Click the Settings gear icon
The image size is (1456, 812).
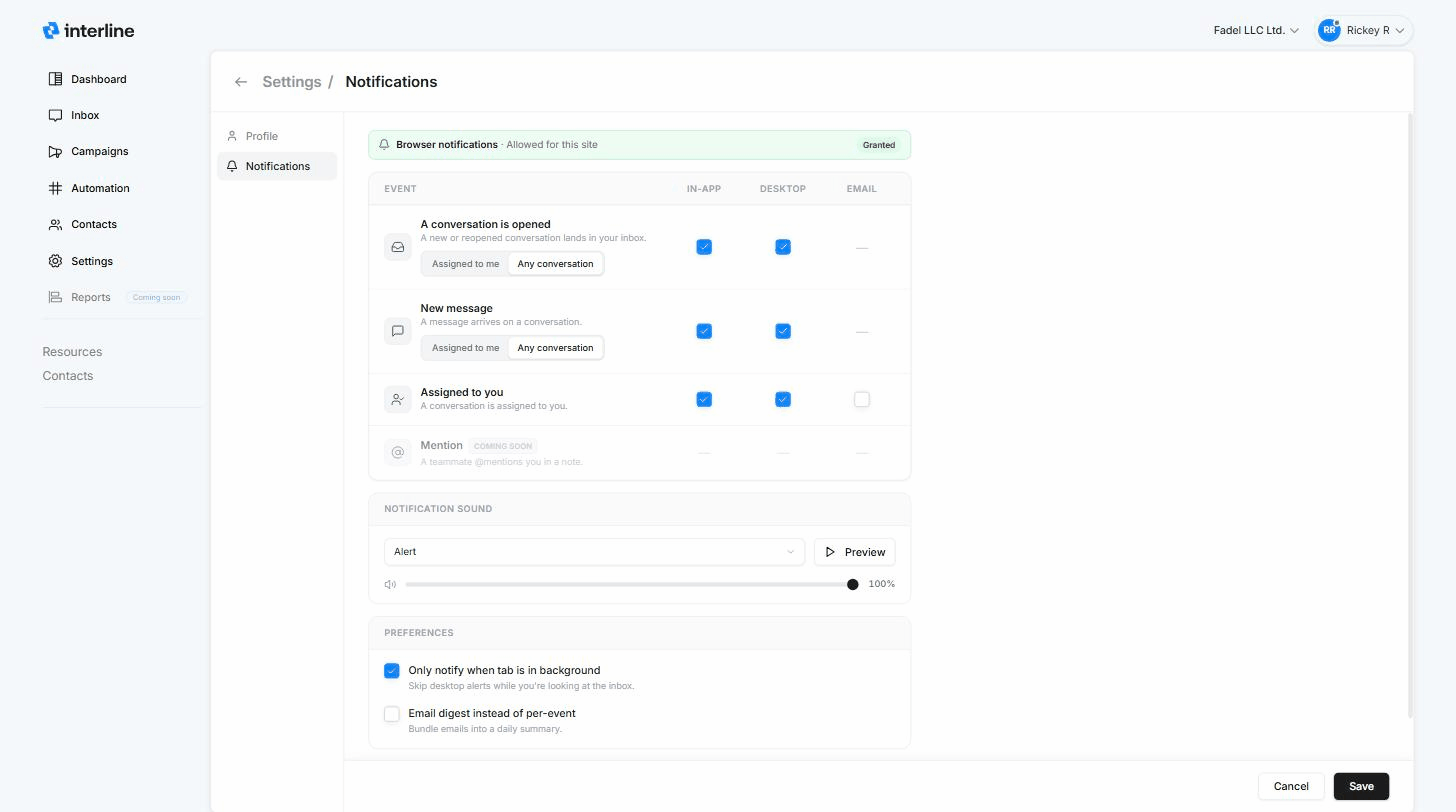coord(55,261)
